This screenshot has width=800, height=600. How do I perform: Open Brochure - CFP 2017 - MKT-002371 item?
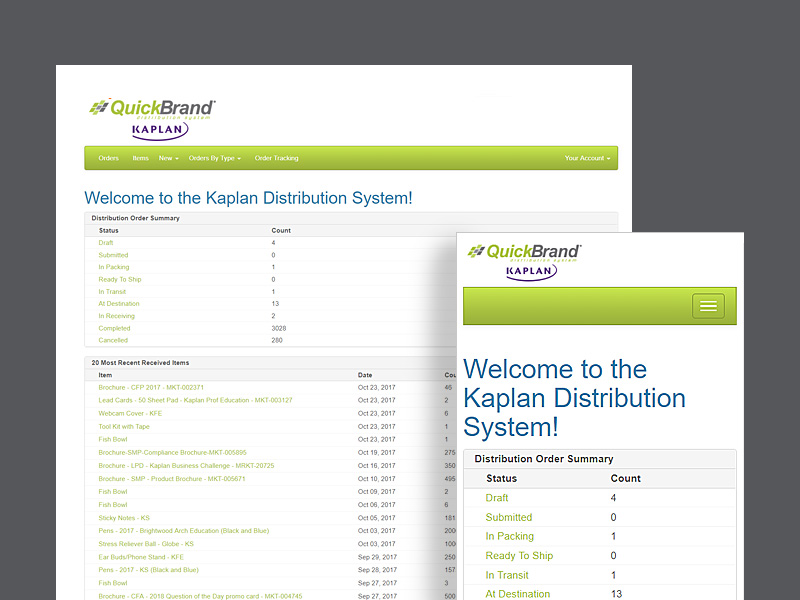pyautogui.click(x=151, y=388)
